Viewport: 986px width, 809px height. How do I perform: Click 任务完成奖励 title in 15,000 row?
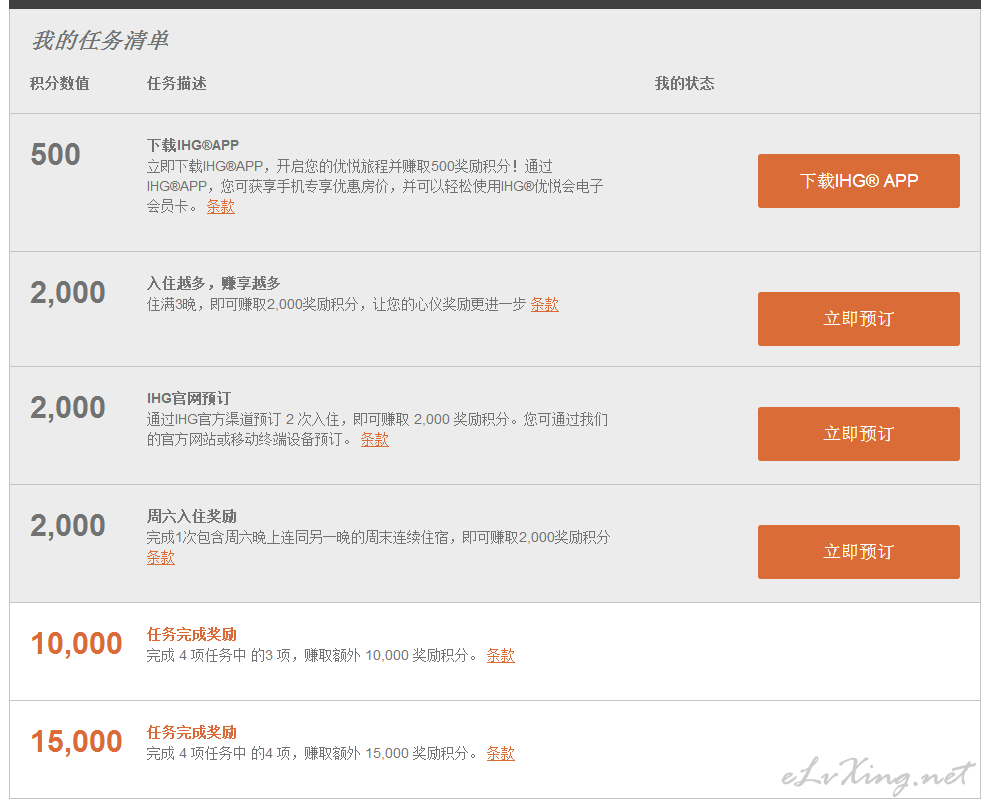pos(192,732)
